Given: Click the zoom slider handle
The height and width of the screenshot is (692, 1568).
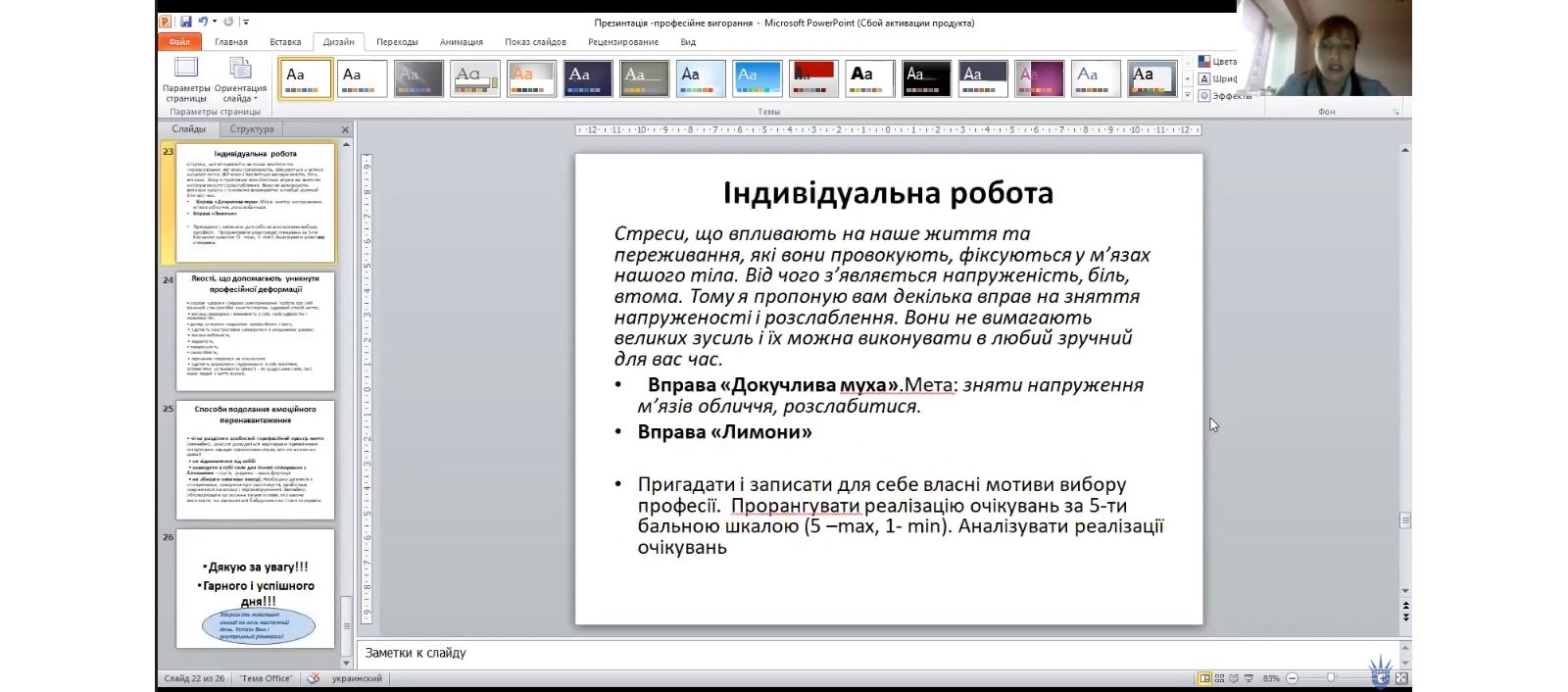Looking at the screenshot, I should [x=1331, y=678].
